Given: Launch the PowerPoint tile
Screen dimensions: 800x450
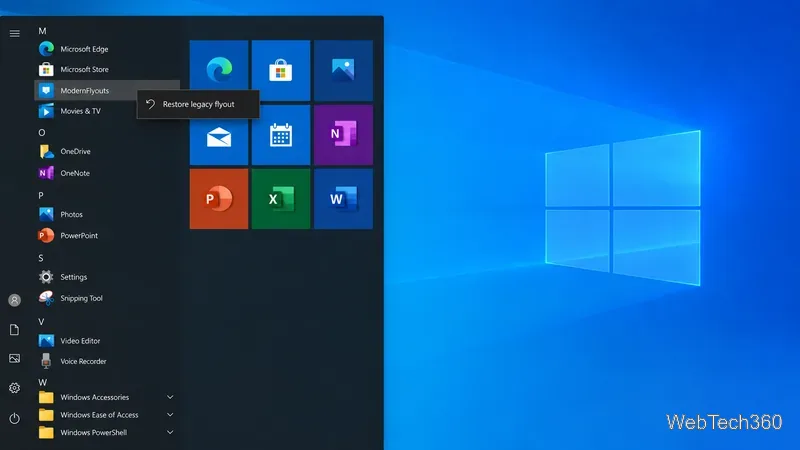Looking at the screenshot, I should [x=219, y=199].
